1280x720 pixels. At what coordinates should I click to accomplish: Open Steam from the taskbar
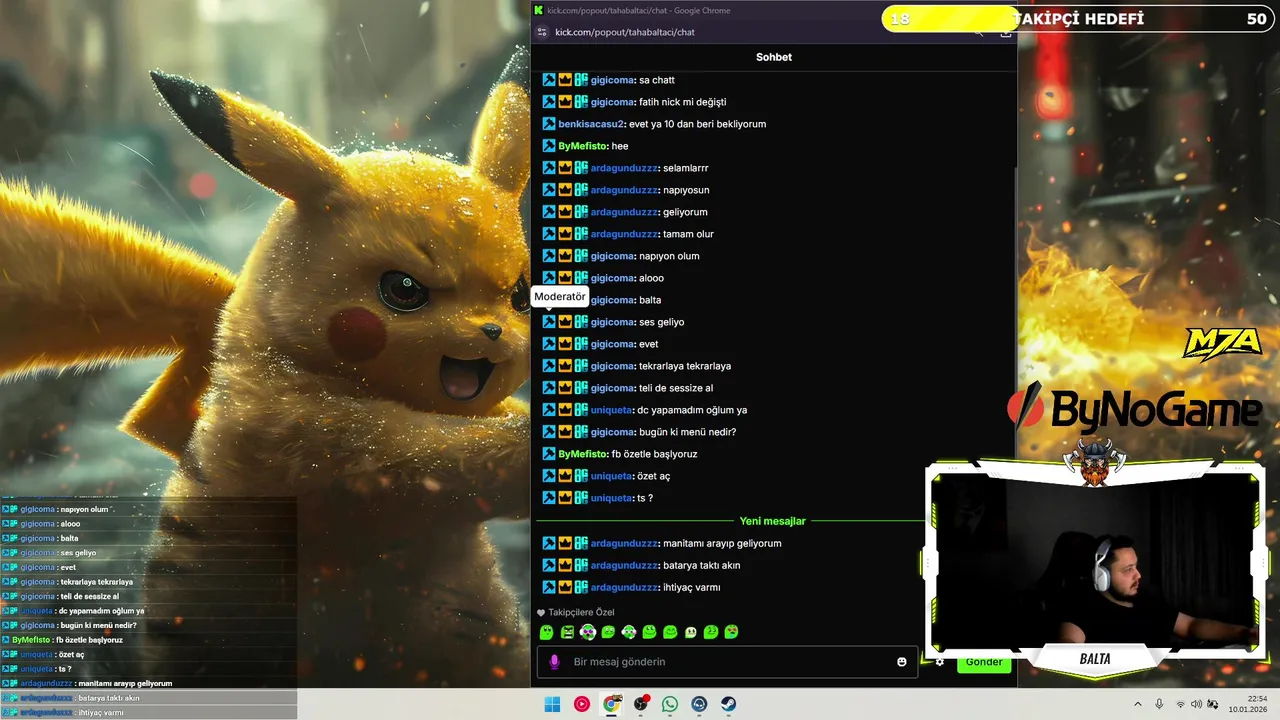pyautogui.click(x=729, y=704)
